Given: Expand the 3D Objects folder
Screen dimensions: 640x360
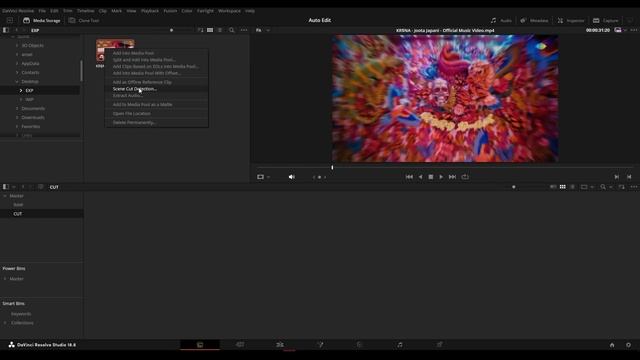Looking at the screenshot, I should coord(17,46).
